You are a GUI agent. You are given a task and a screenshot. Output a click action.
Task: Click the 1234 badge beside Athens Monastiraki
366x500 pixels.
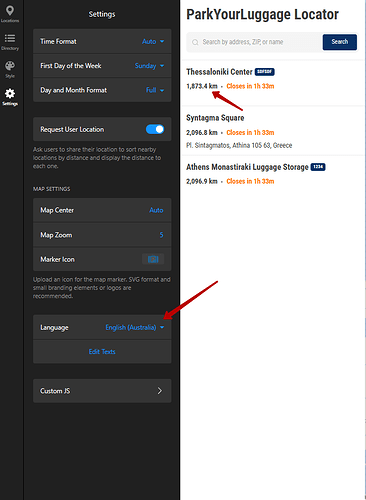[x=318, y=167]
